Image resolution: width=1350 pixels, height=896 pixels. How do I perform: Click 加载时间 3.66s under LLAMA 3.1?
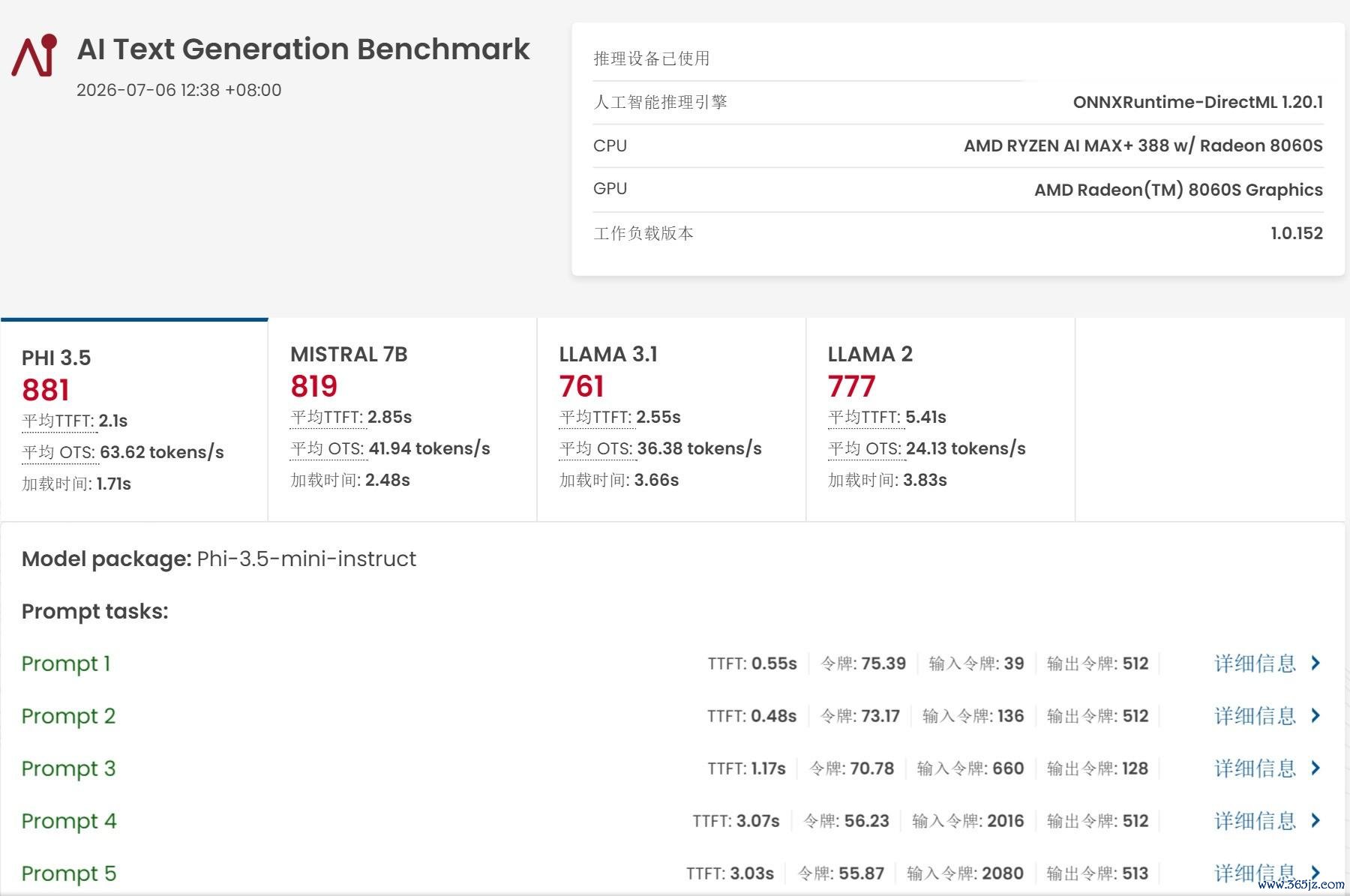619,480
